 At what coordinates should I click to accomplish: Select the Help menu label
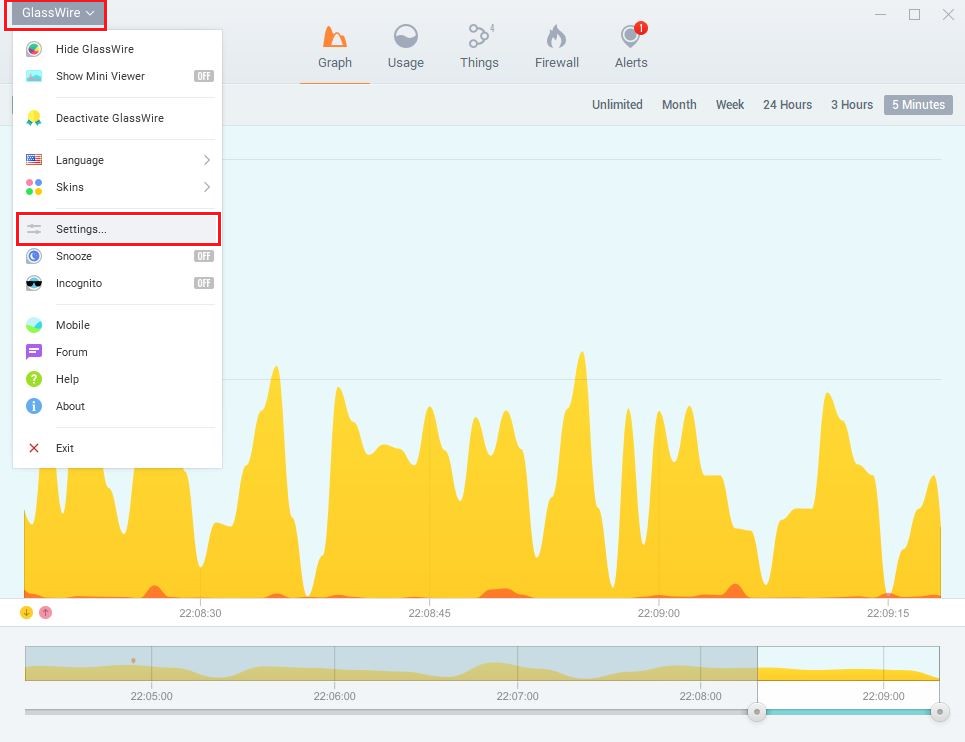68,379
